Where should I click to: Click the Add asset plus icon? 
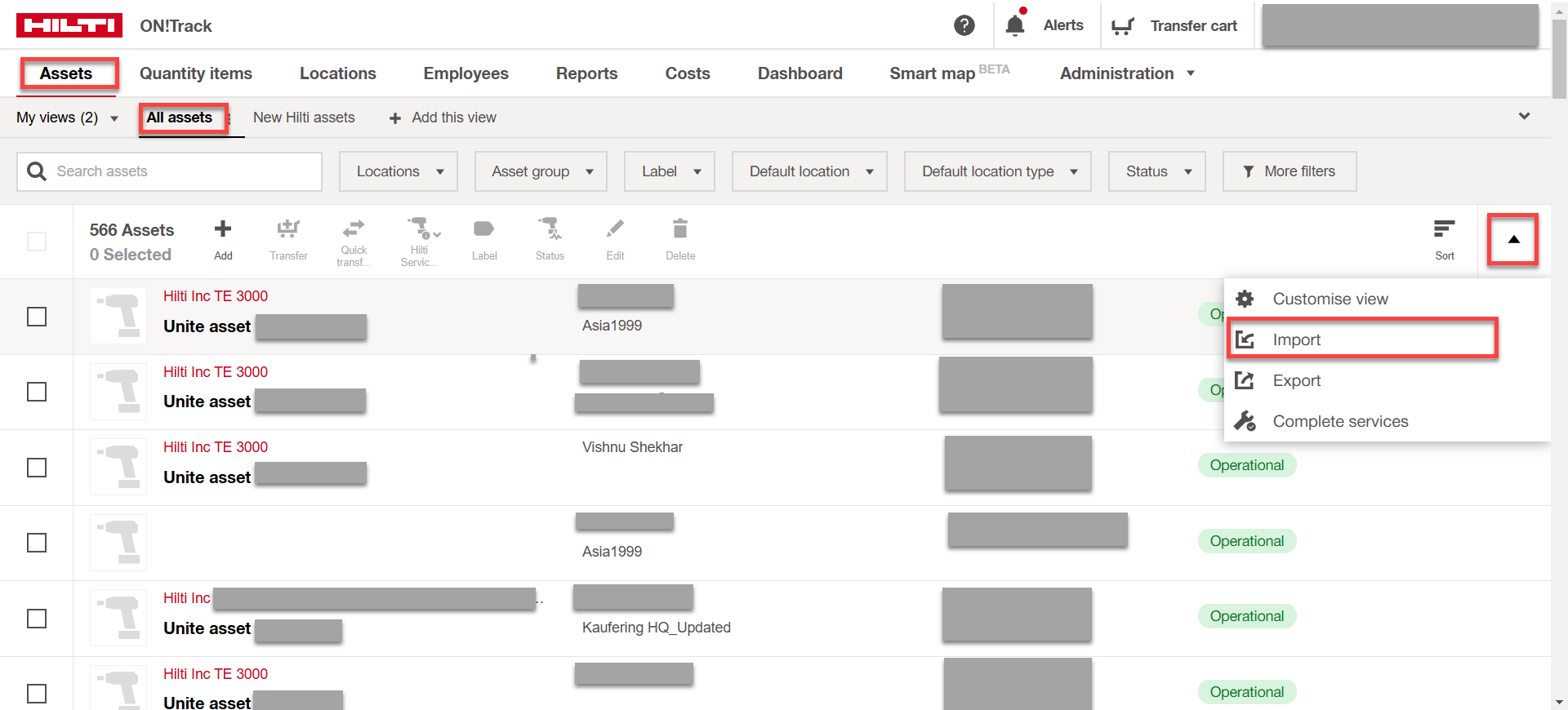point(223,229)
